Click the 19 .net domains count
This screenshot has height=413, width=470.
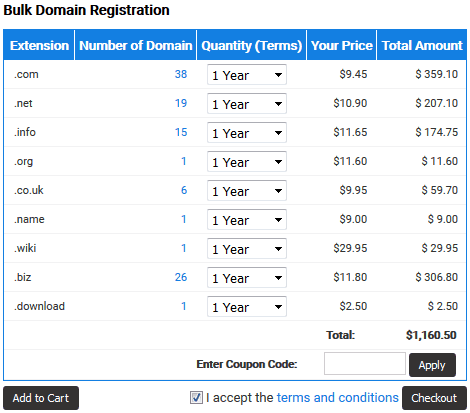click(x=181, y=103)
